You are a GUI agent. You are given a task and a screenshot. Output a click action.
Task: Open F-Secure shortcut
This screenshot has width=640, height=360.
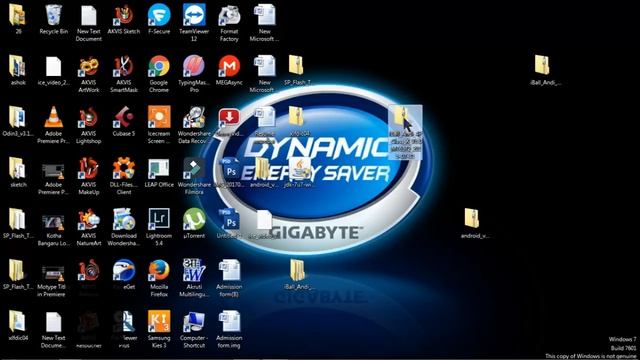click(x=159, y=16)
